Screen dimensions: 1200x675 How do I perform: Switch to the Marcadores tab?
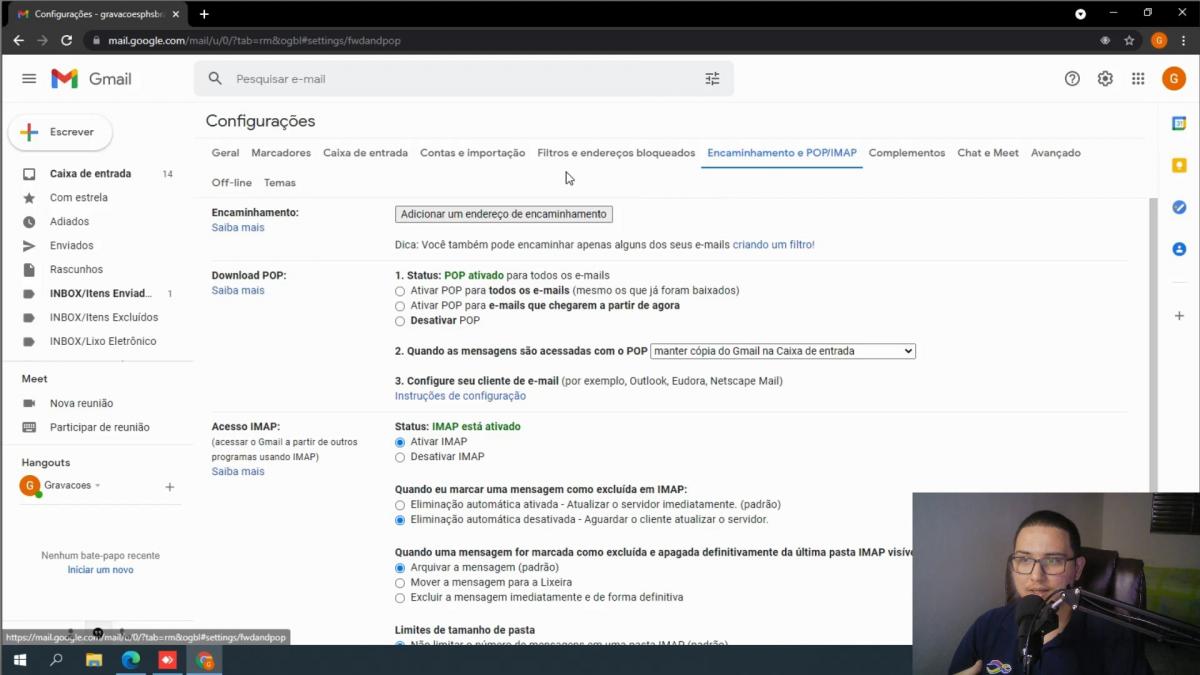[281, 153]
